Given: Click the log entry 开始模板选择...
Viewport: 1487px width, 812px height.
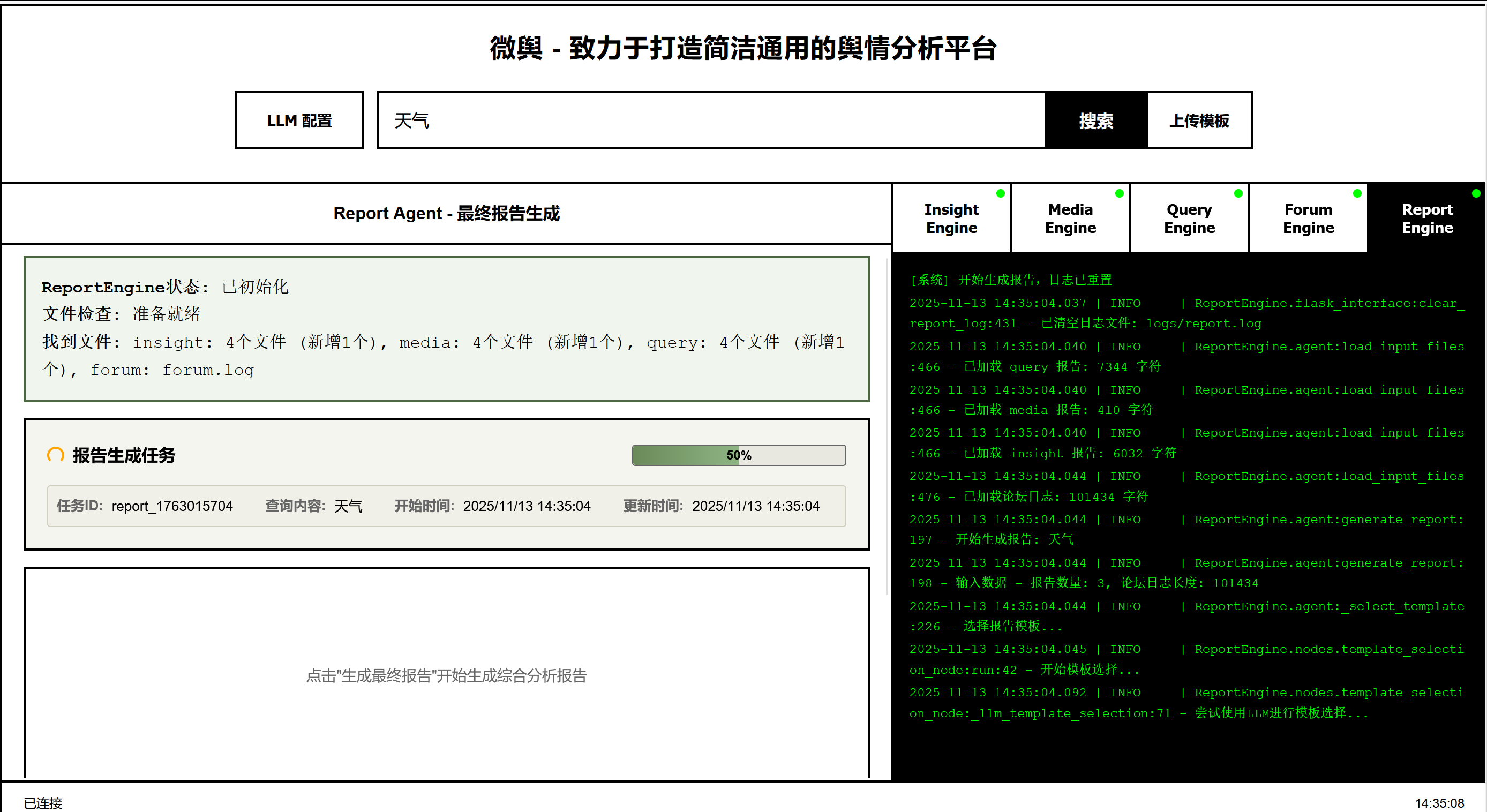Looking at the screenshot, I should pyautogui.click(x=1187, y=660).
